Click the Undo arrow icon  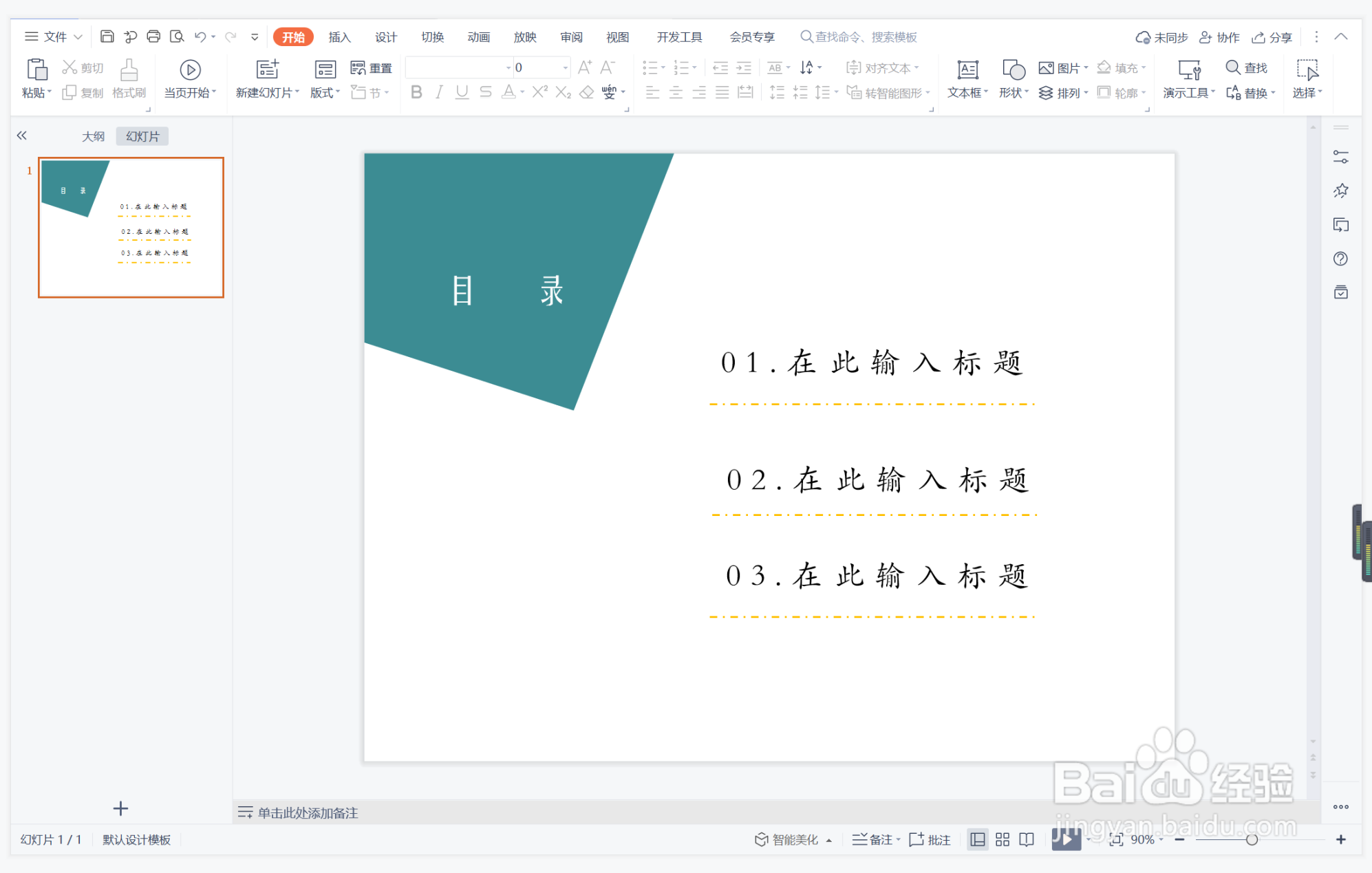200,36
